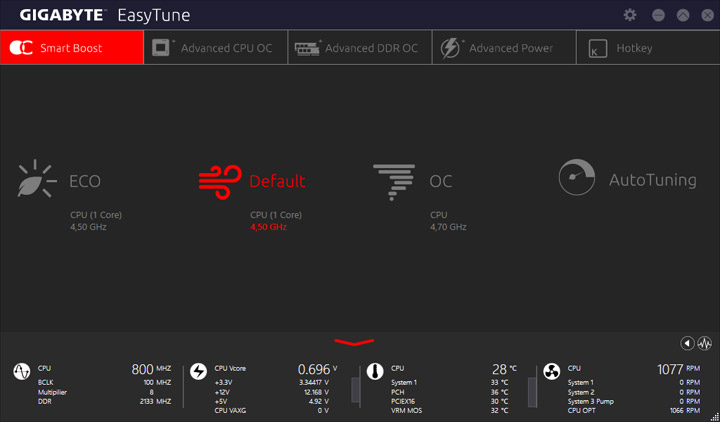The width and height of the screenshot is (720, 422).
Task: Click the temperature panel scrollbar
Action: [x=532, y=392]
